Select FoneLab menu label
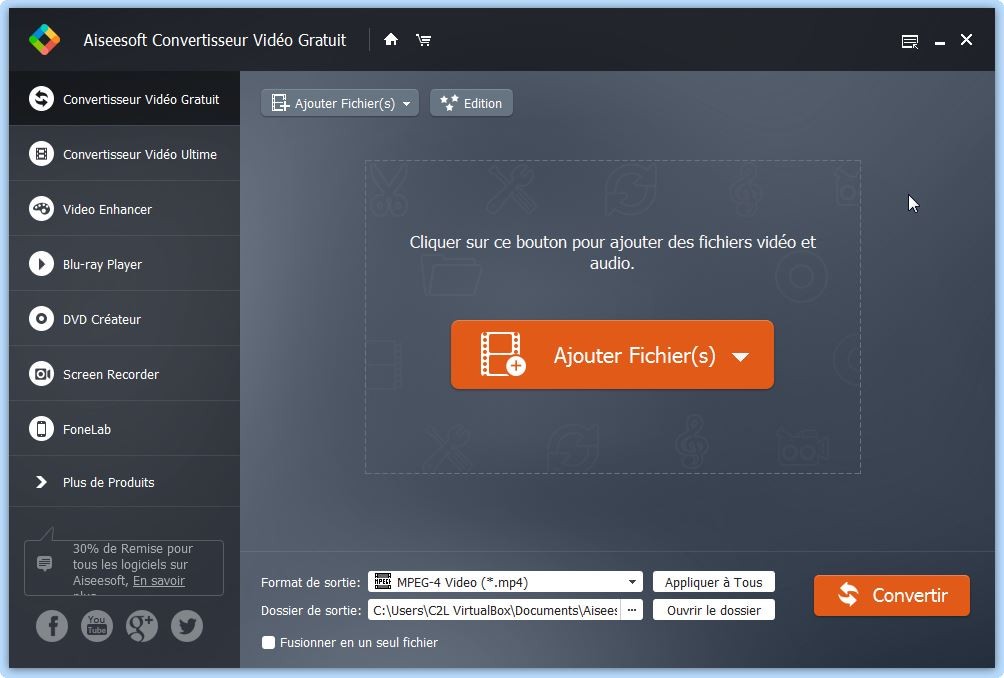Image resolution: width=1004 pixels, height=678 pixels. [86, 430]
